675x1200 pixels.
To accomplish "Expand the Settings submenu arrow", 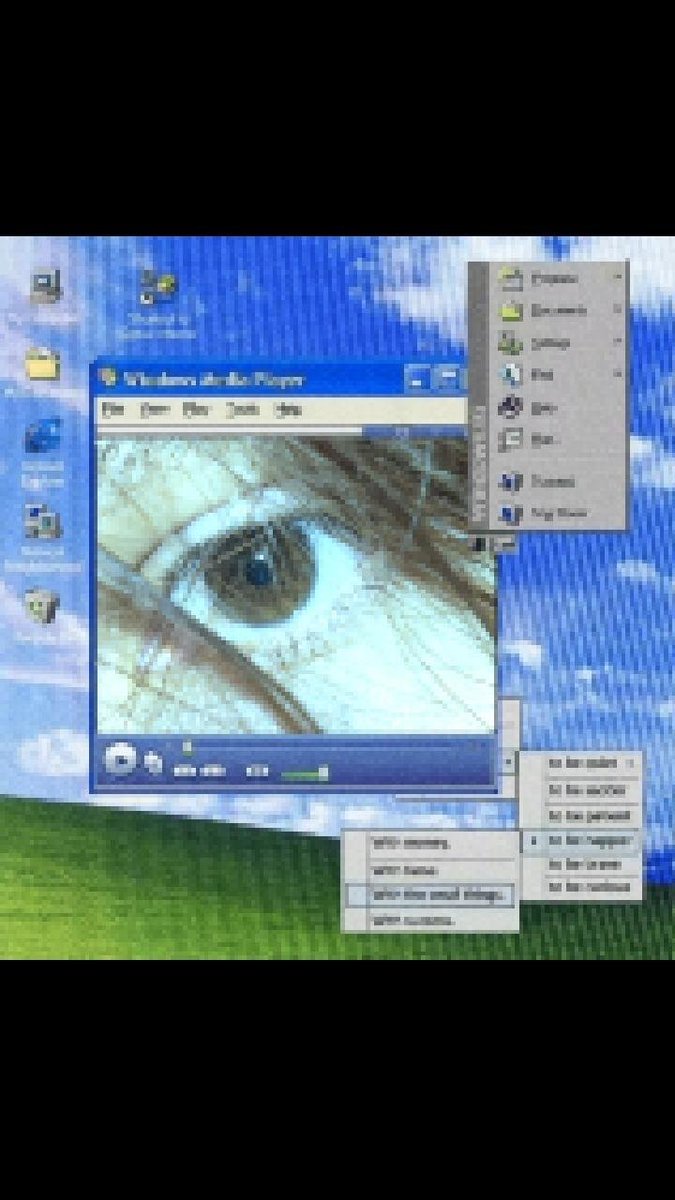I will tap(617, 343).
